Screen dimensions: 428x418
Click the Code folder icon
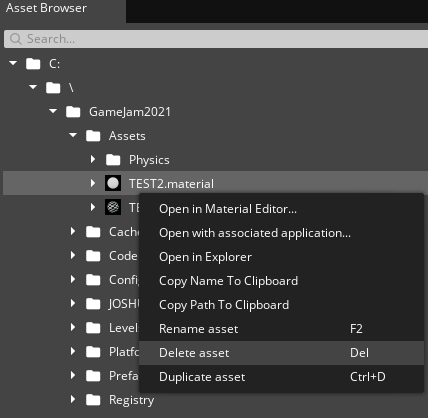pos(93,256)
